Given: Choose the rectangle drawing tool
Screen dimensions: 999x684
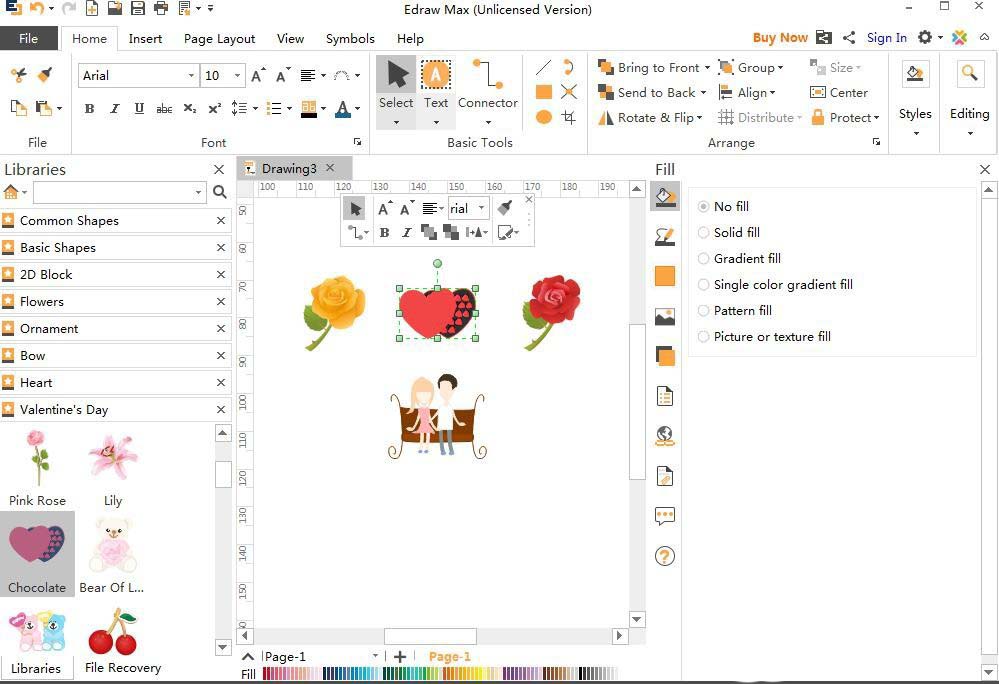Looking at the screenshot, I should point(543,92).
